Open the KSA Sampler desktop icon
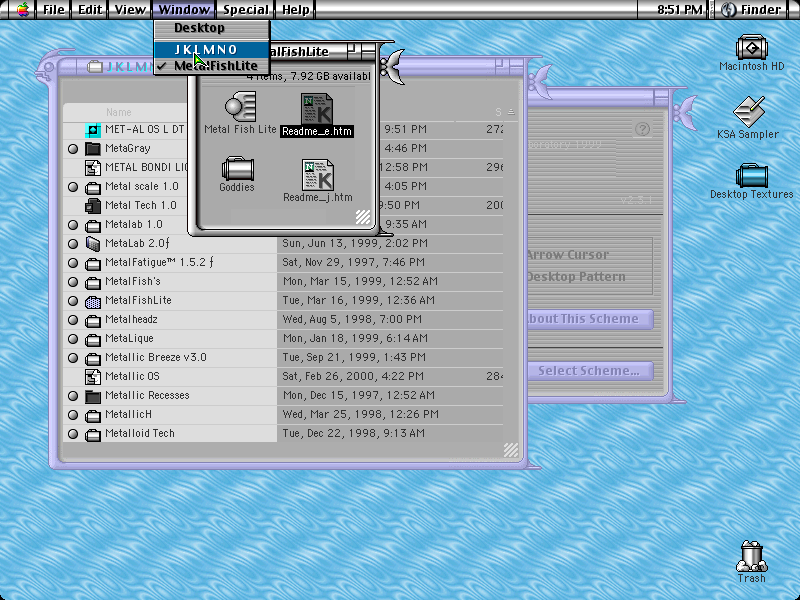This screenshot has width=800, height=600. (x=748, y=111)
